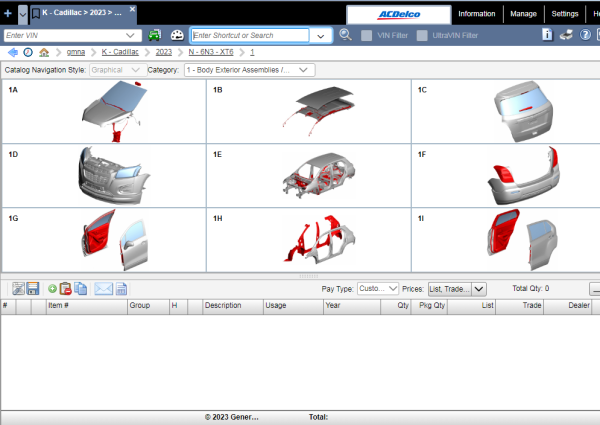Click the Group column header
Screen dimensions: 600x425
148,306
